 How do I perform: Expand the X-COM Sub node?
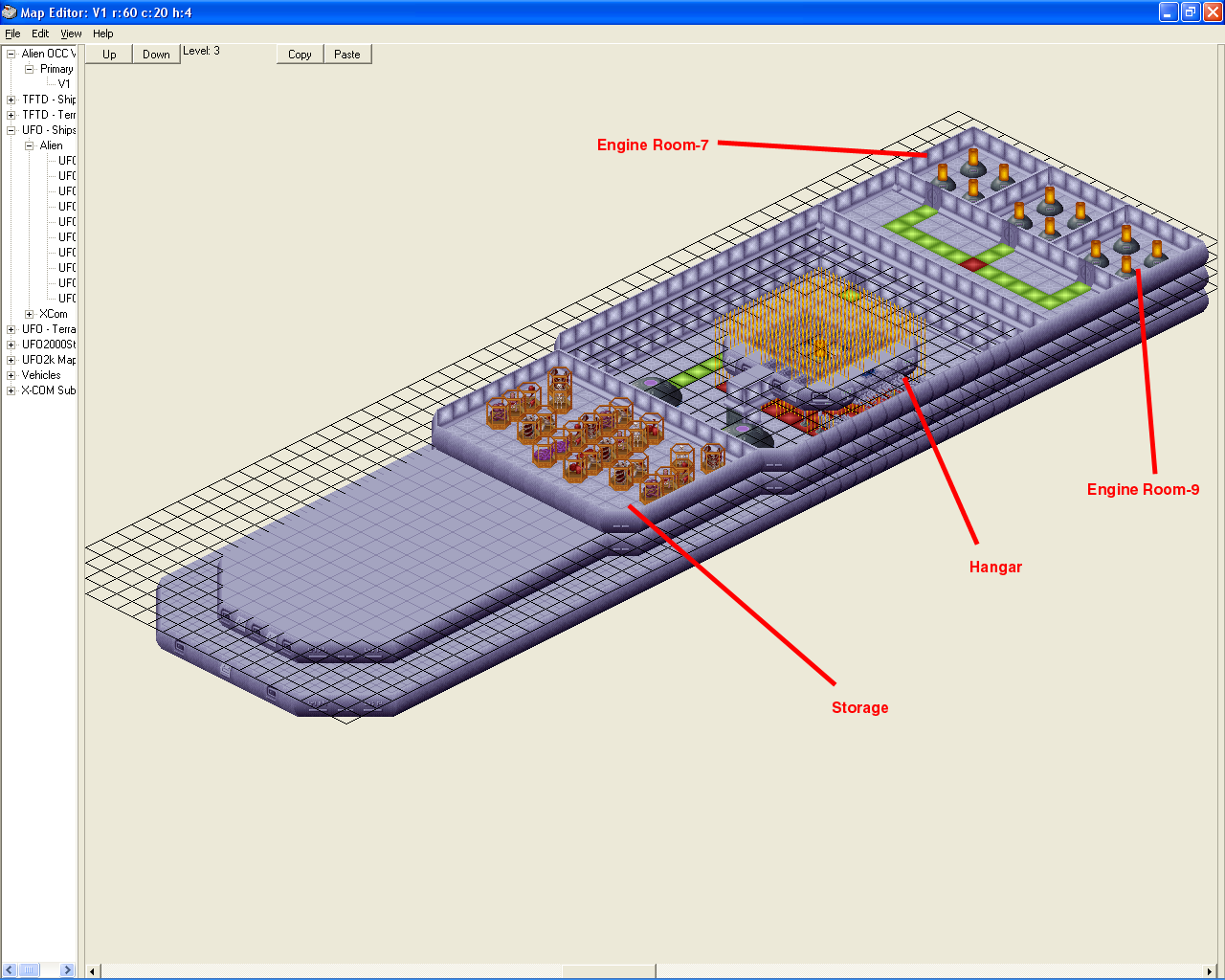point(11,390)
